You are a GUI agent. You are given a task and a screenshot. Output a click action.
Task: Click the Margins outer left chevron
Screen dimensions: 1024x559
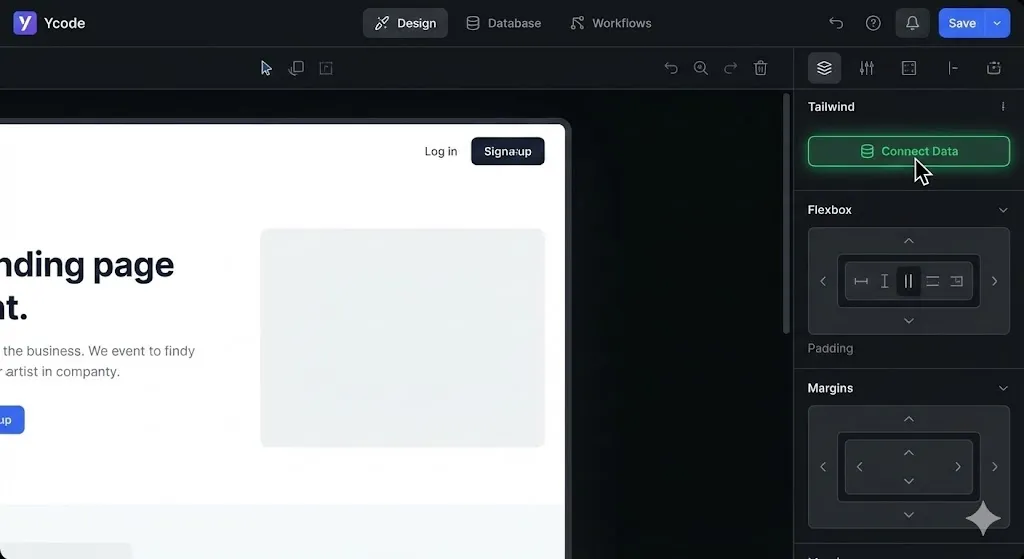pos(823,467)
